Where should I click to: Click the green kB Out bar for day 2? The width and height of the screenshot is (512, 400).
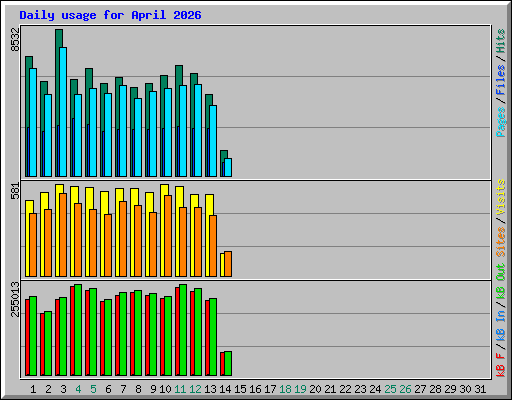point(48,343)
